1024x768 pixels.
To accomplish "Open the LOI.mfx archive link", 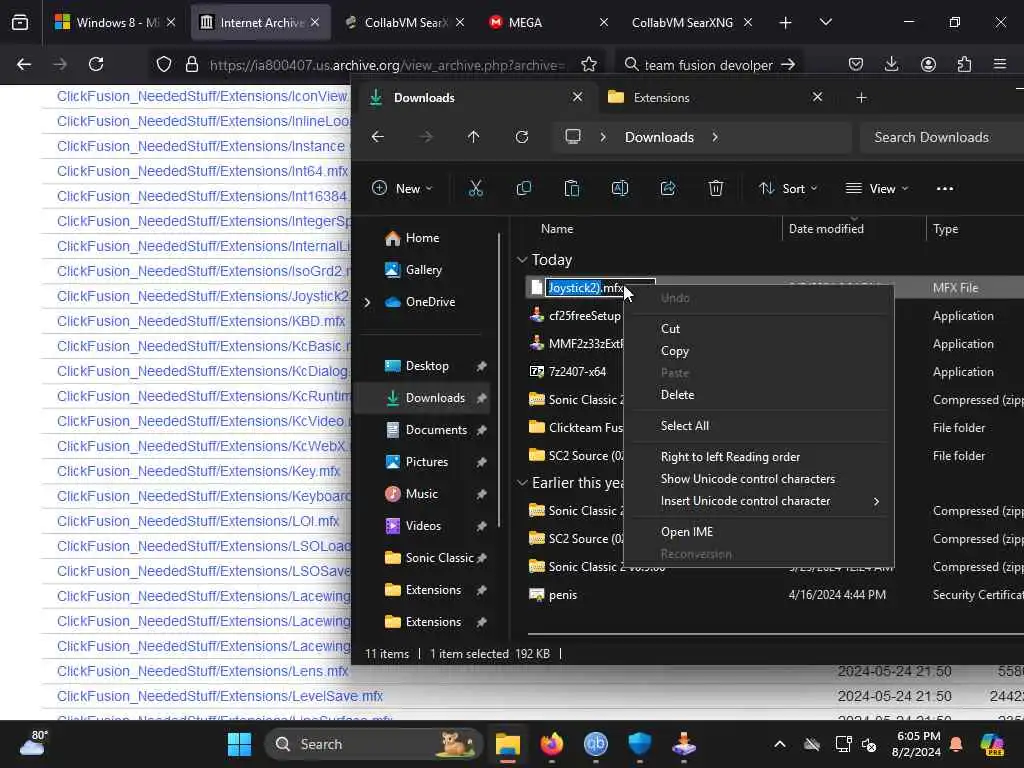I will 198,521.
